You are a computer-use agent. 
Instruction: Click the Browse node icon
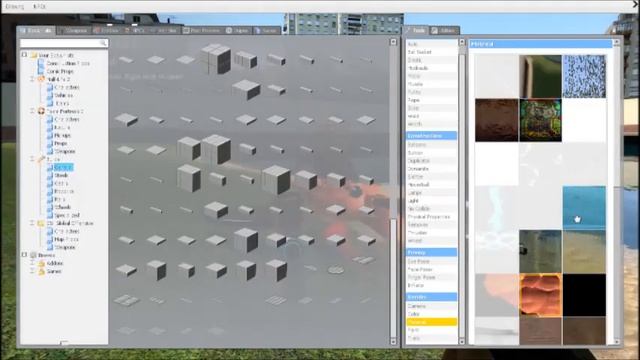pos(33,255)
